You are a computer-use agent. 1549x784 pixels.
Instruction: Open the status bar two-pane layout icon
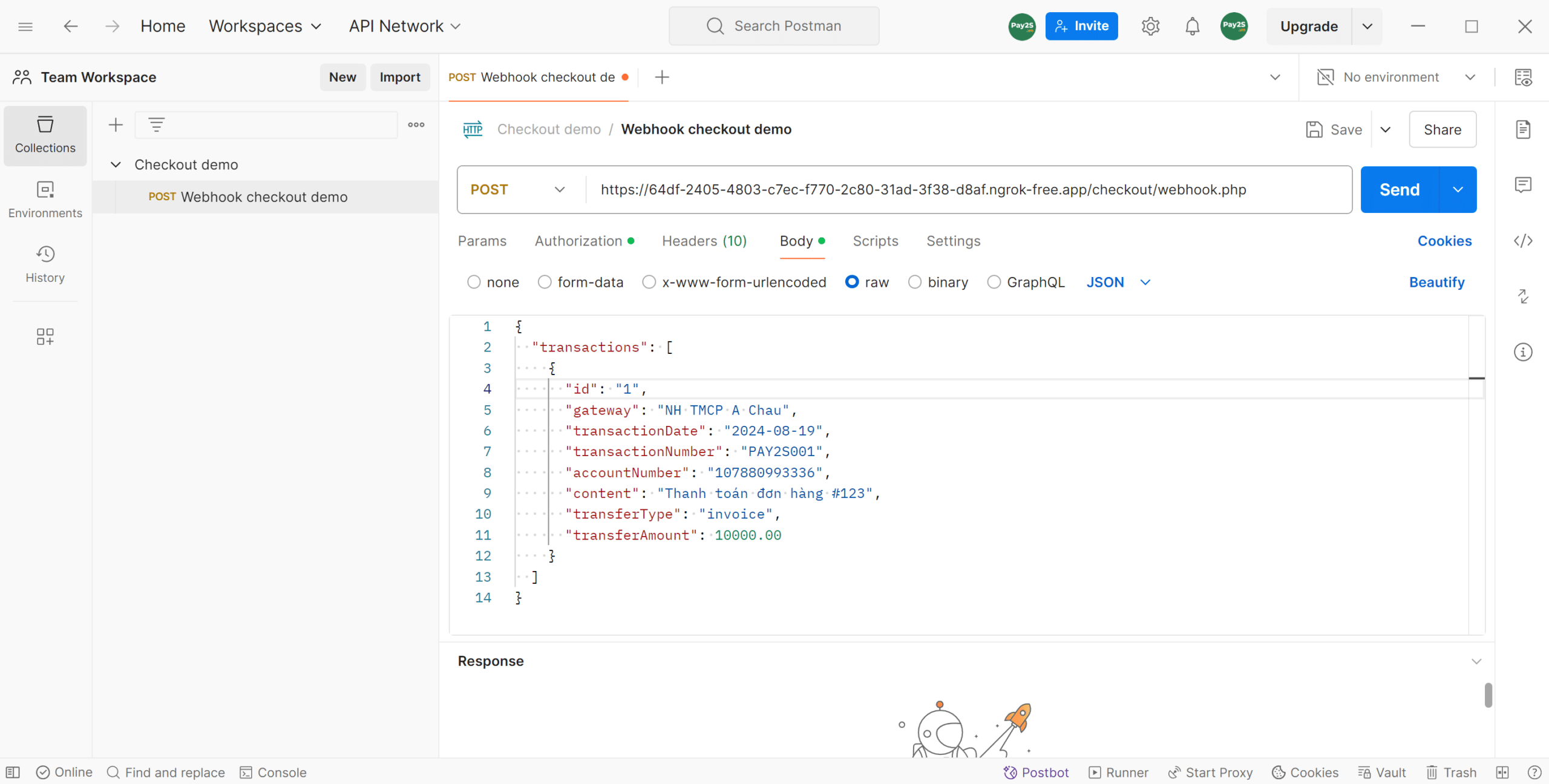tap(1502, 773)
